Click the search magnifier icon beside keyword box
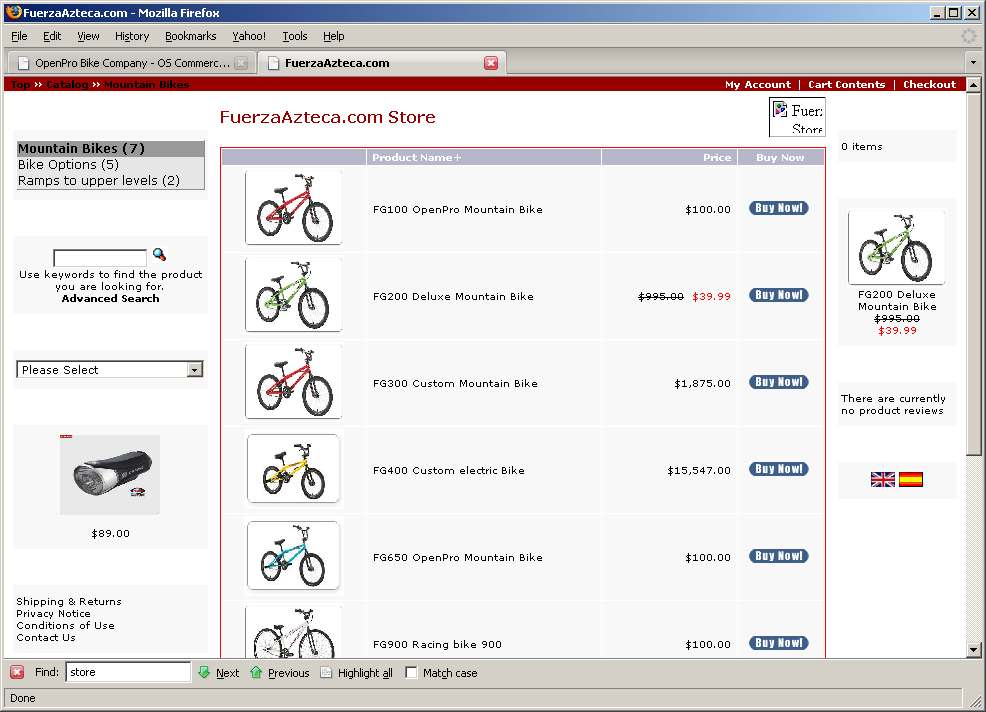Viewport: 986px width, 712px height. point(159,255)
